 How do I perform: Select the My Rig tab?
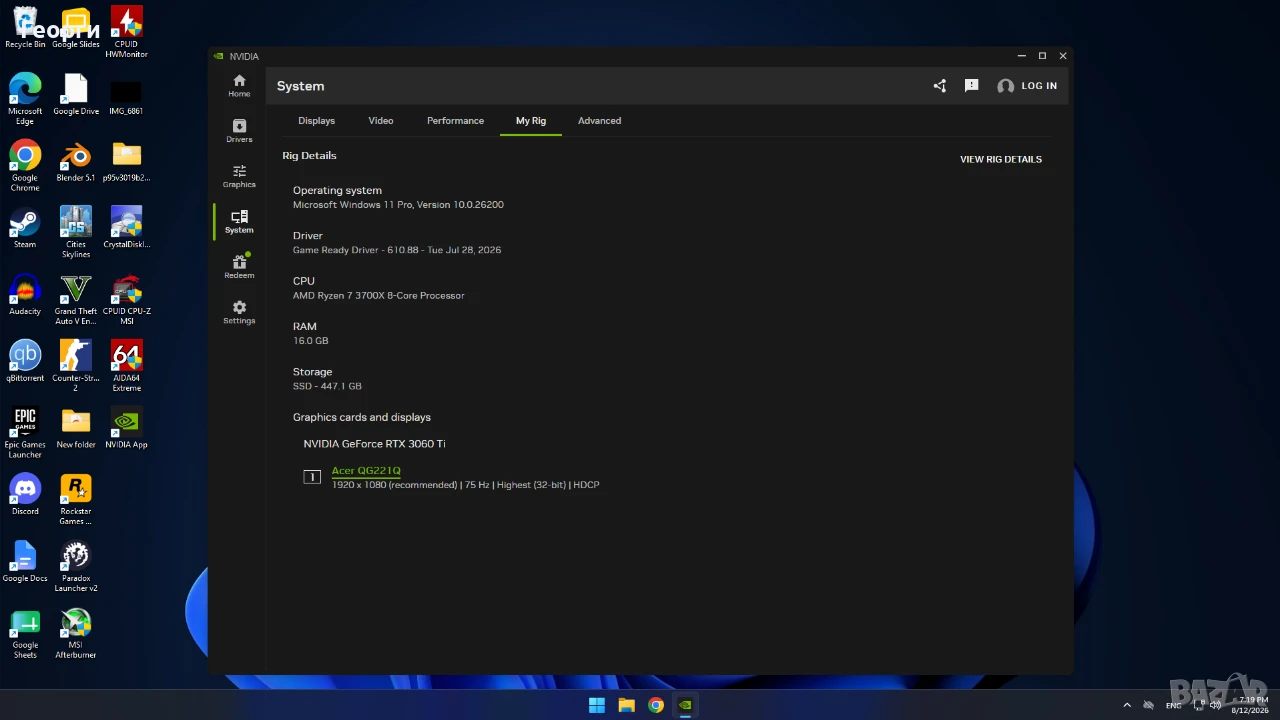(x=531, y=121)
